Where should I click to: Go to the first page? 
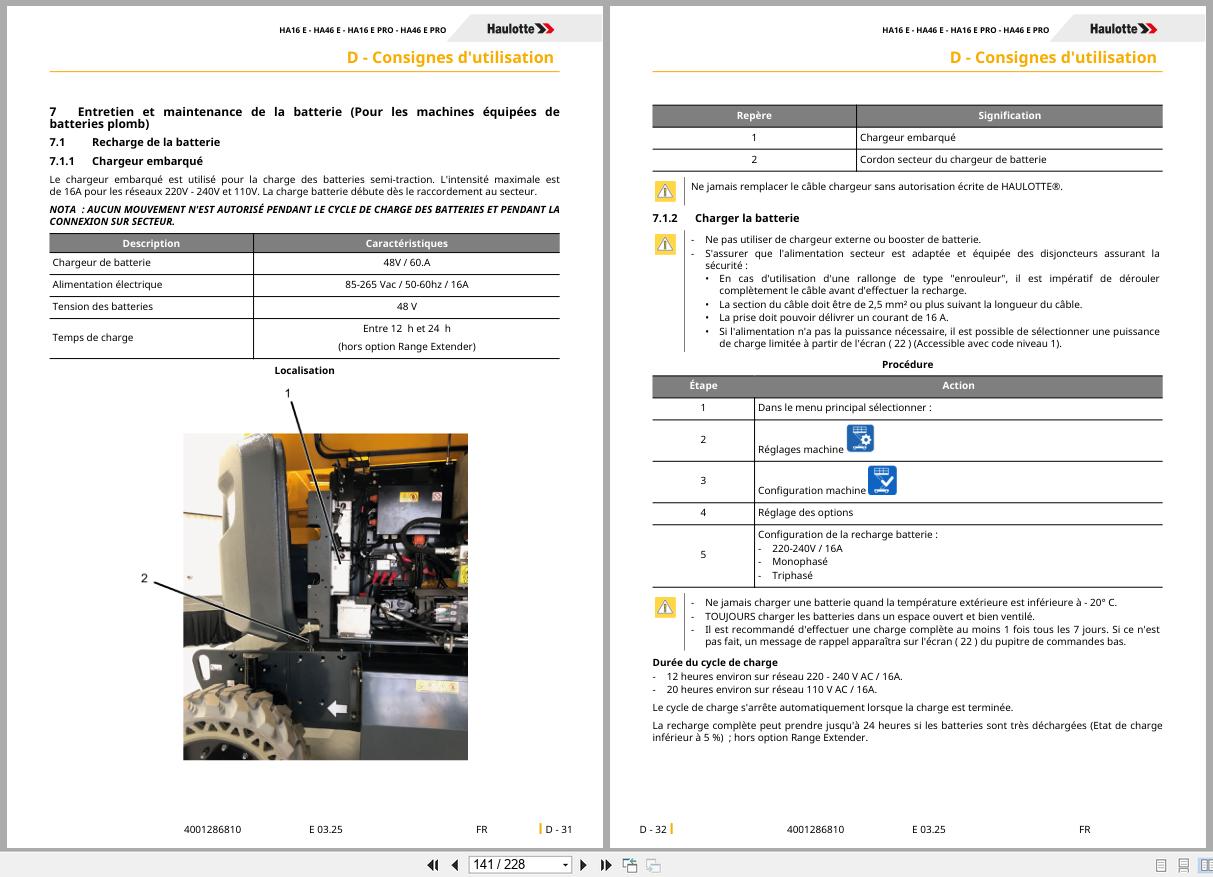pos(433,865)
